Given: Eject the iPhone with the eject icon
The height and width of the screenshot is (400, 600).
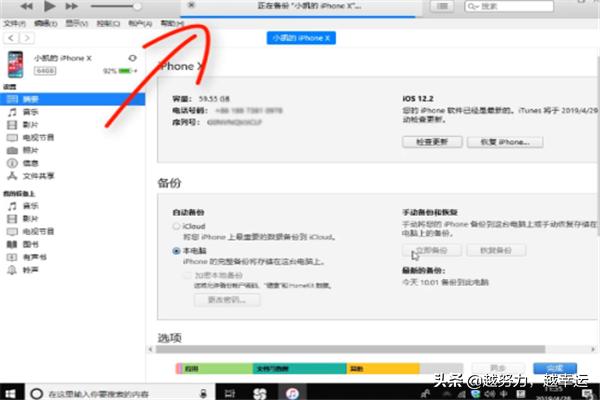Looking at the screenshot, I should [132, 58].
